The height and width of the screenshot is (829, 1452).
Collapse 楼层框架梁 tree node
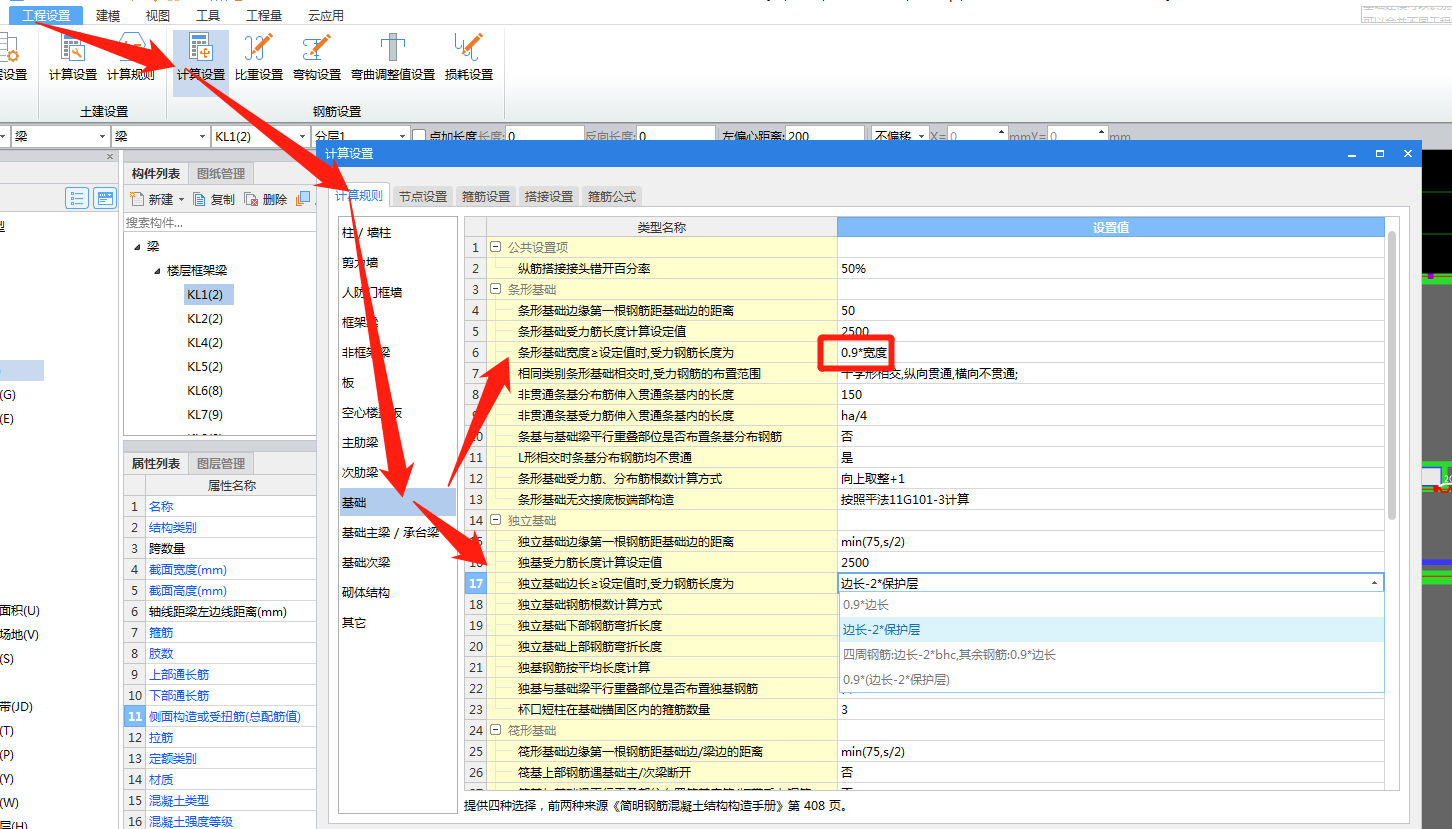tap(157, 270)
